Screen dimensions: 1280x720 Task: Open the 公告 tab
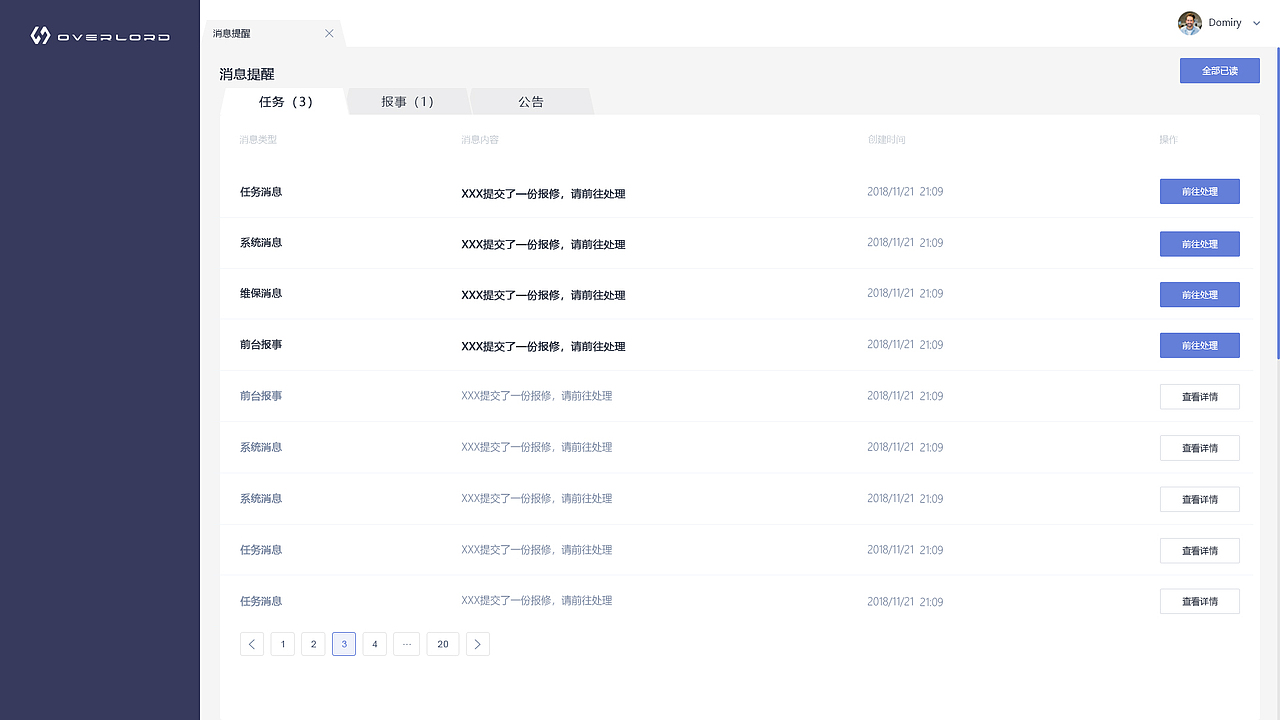tap(531, 101)
